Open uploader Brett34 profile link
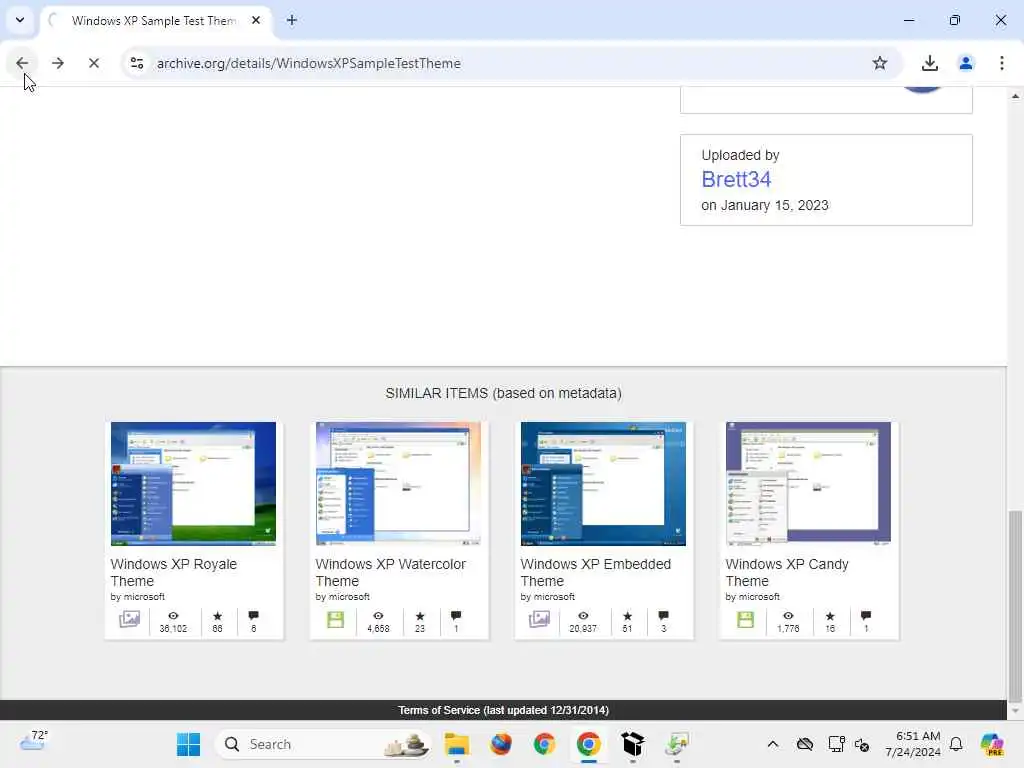 click(736, 179)
